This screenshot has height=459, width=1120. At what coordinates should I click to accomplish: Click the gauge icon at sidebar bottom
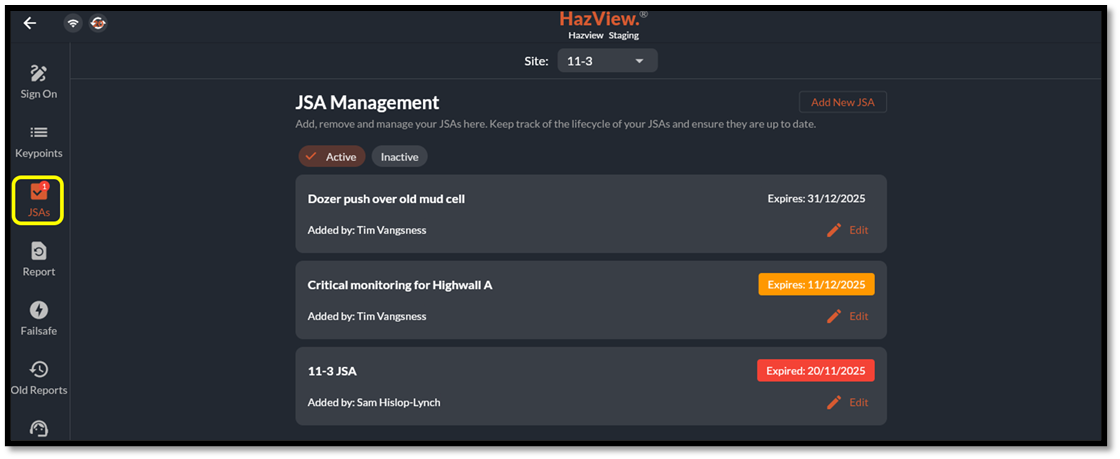tap(39, 428)
